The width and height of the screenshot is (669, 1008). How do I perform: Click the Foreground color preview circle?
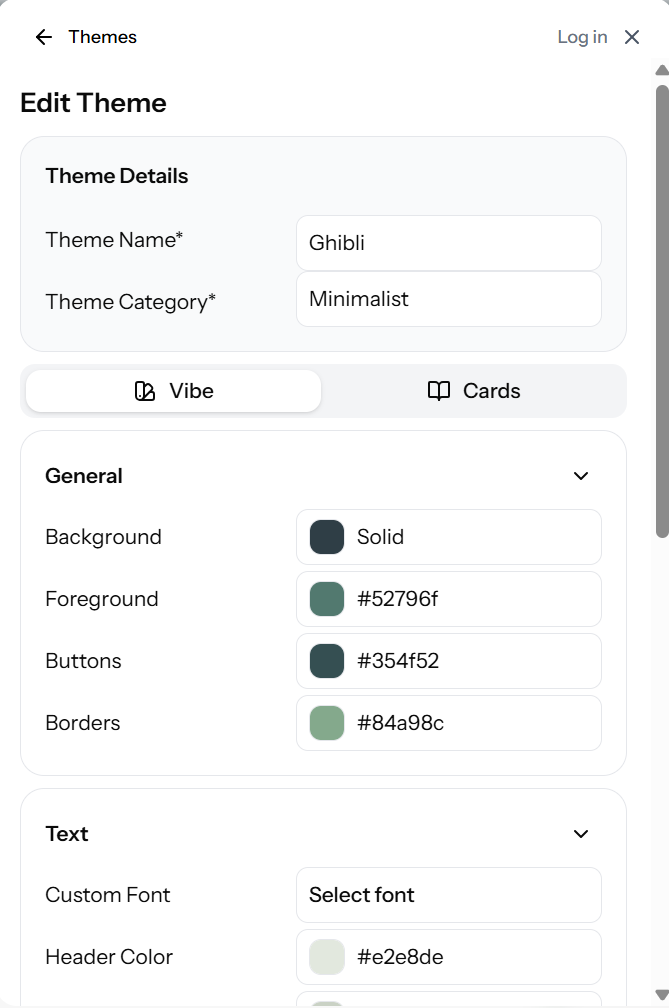point(325,598)
